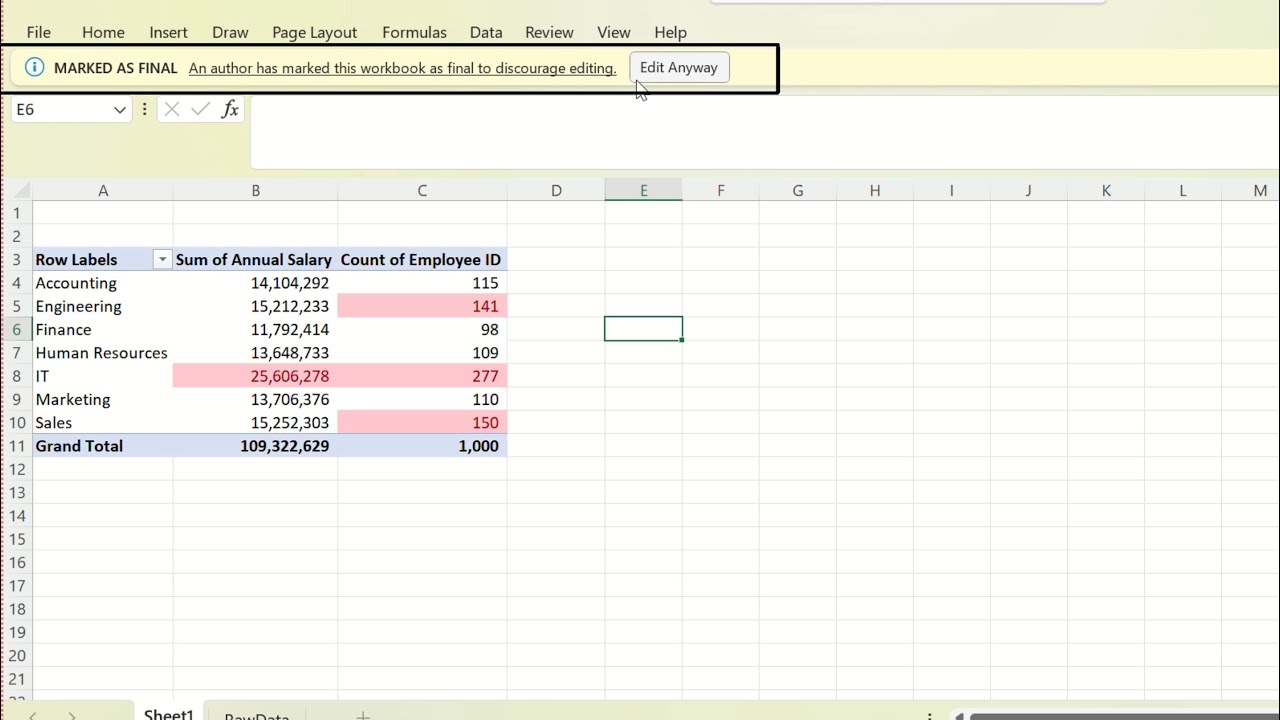This screenshot has height=720, width=1280.
Task: Open the formula bar options ellipsis
Action: click(x=144, y=109)
